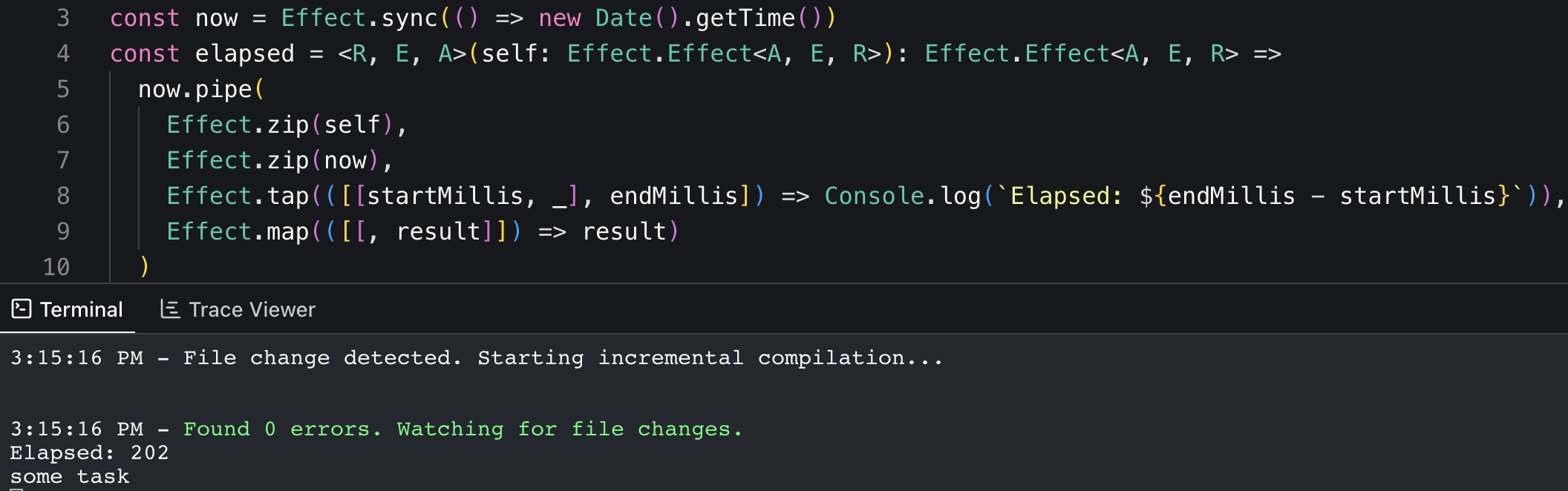Click 'getTime' method on line 3
The width and height of the screenshot is (1568, 491).
tap(745, 18)
